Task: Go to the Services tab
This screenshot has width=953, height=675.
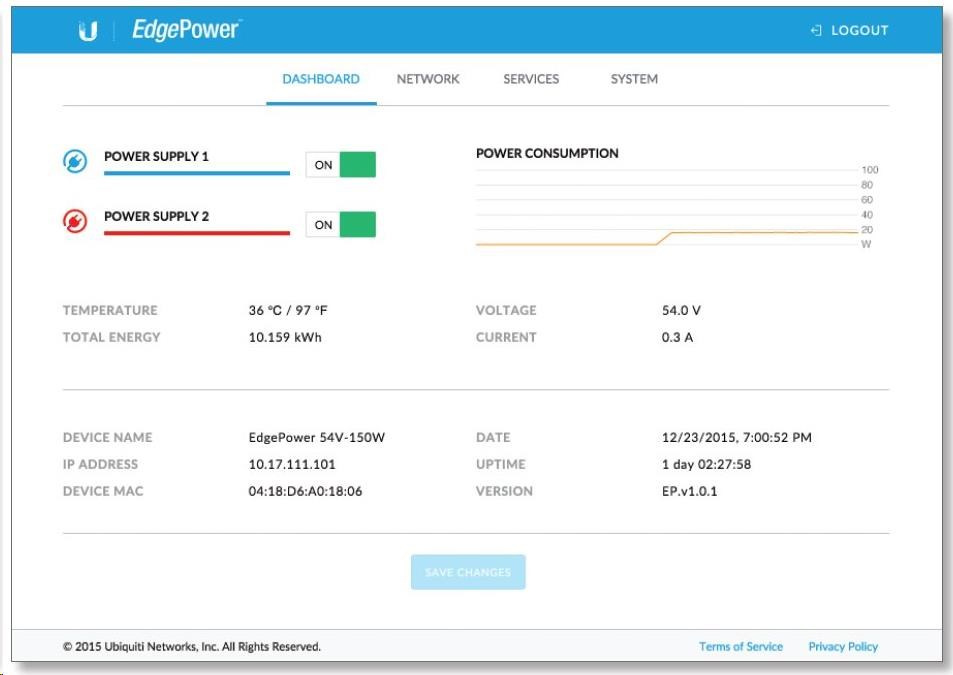Action: [531, 79]
